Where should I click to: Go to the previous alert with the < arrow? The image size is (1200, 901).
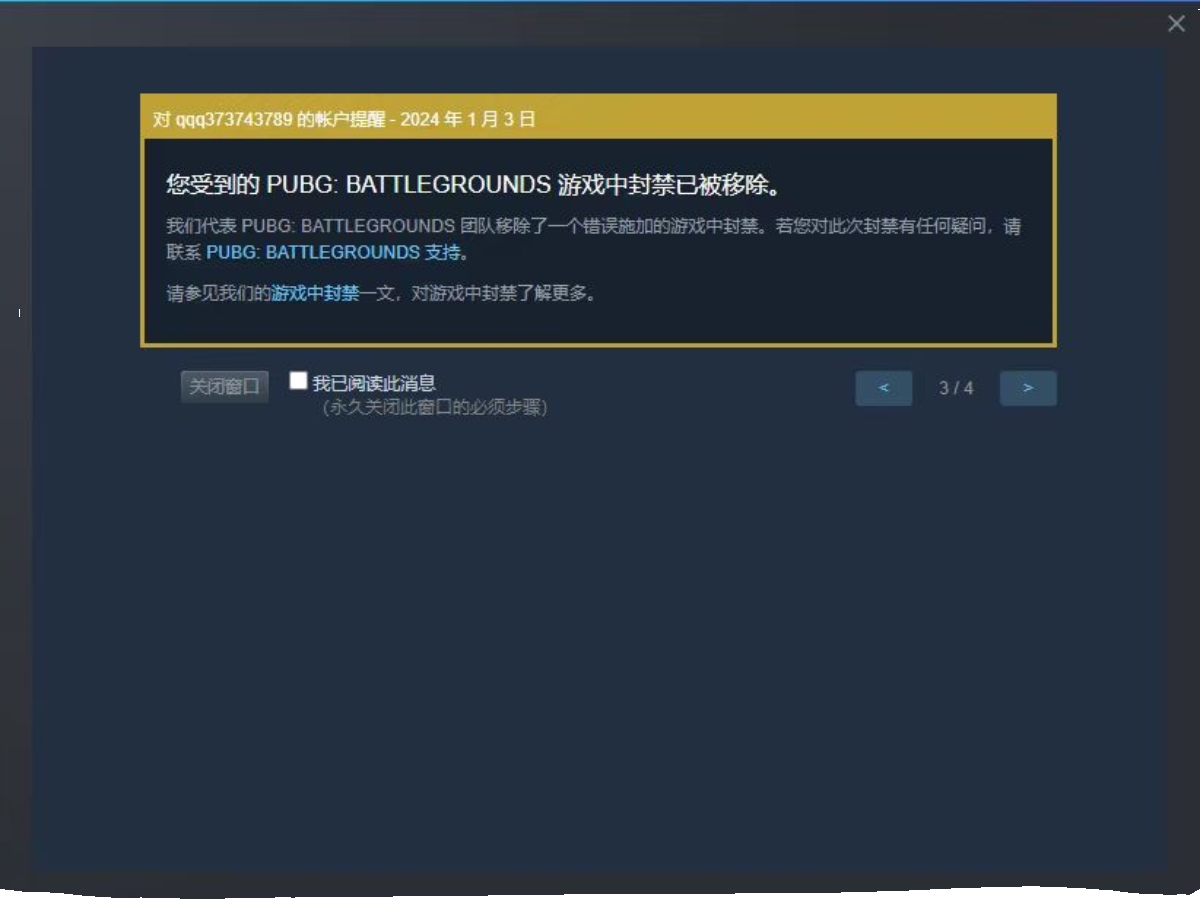pos(883,388)
